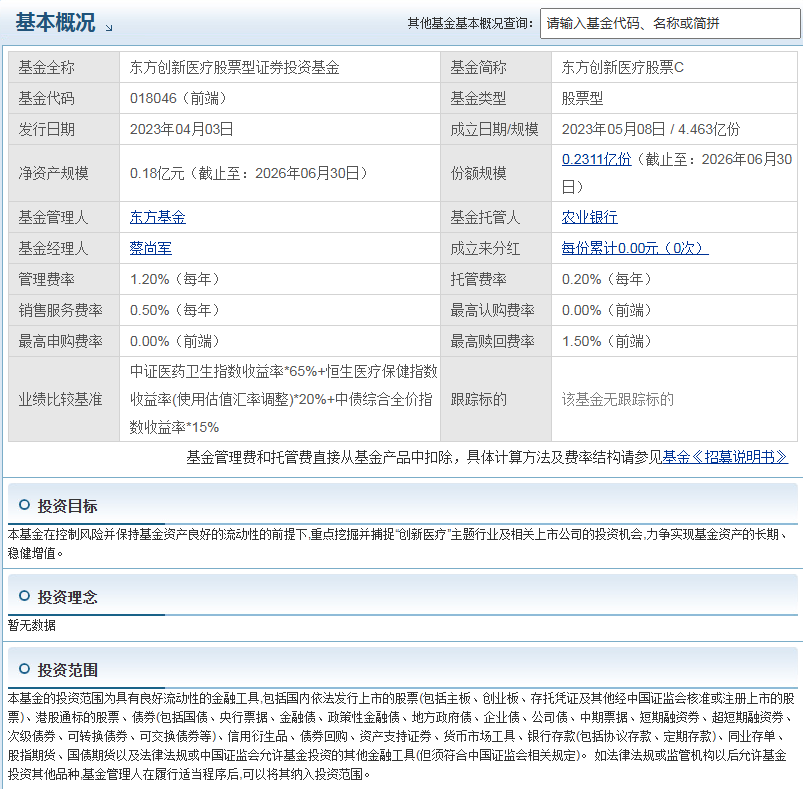
Task: Open the 农业银行 custodian link
Action: (589, 217)
